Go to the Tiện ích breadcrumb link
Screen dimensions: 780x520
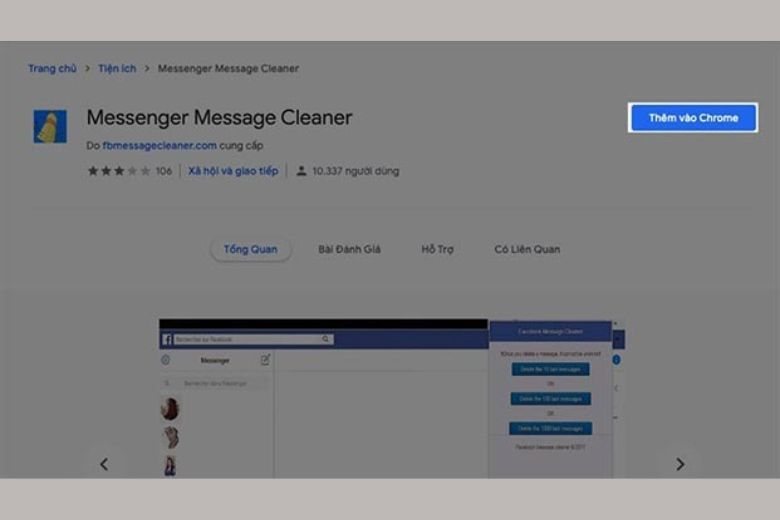[x=117, y=69]
